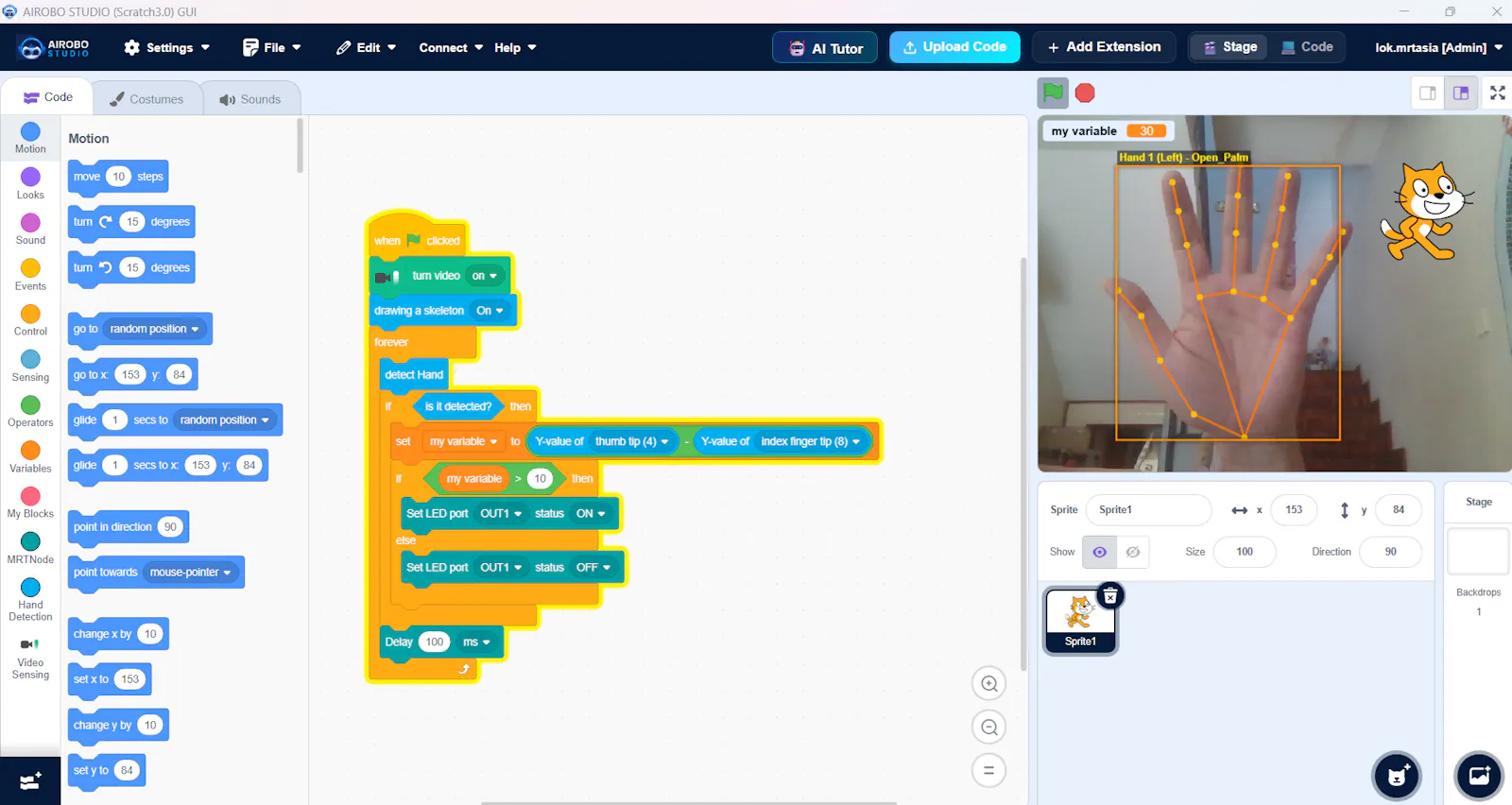Select the Looks category

[30, 183]
